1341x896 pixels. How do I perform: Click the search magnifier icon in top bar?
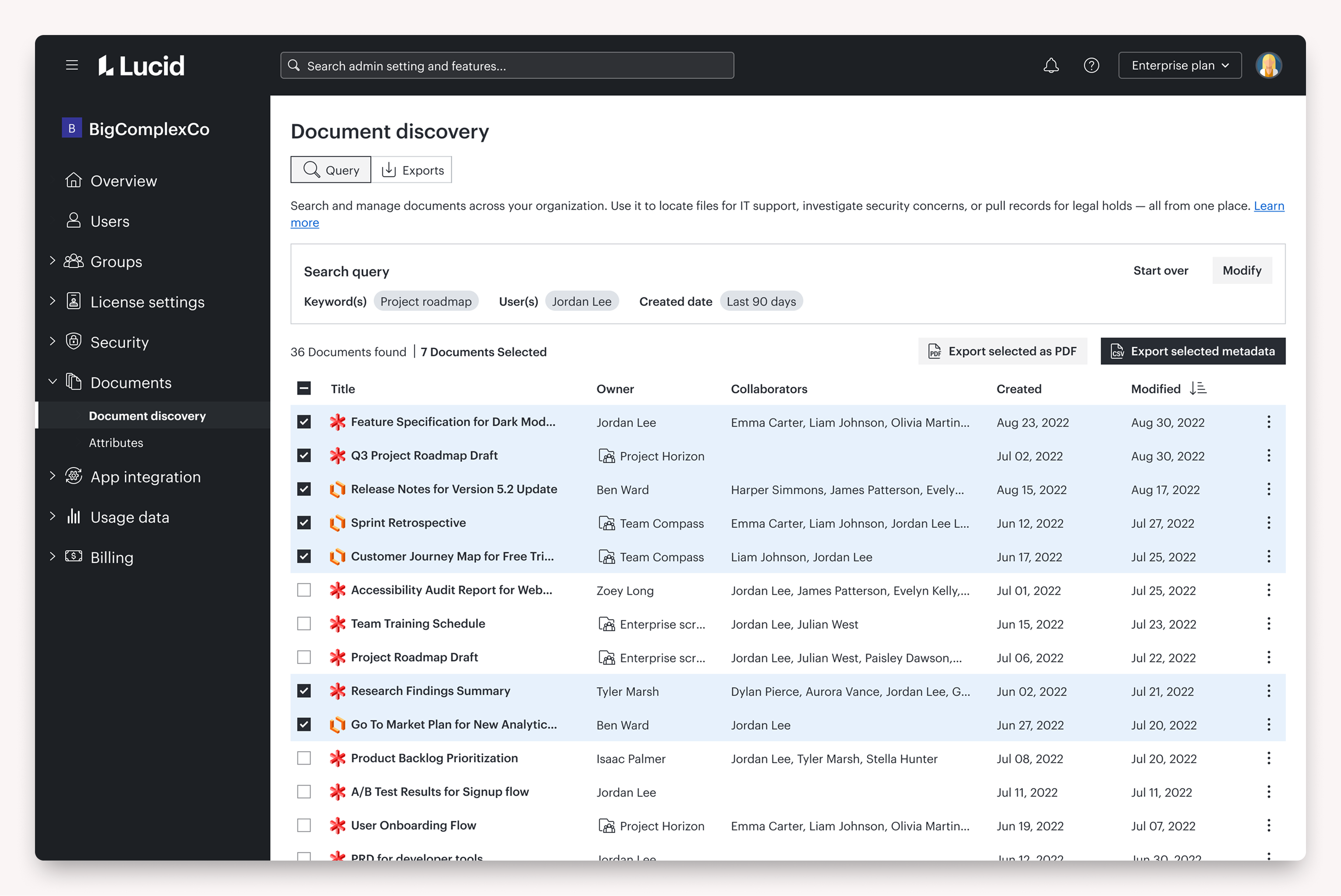click(x=294, y=66)
